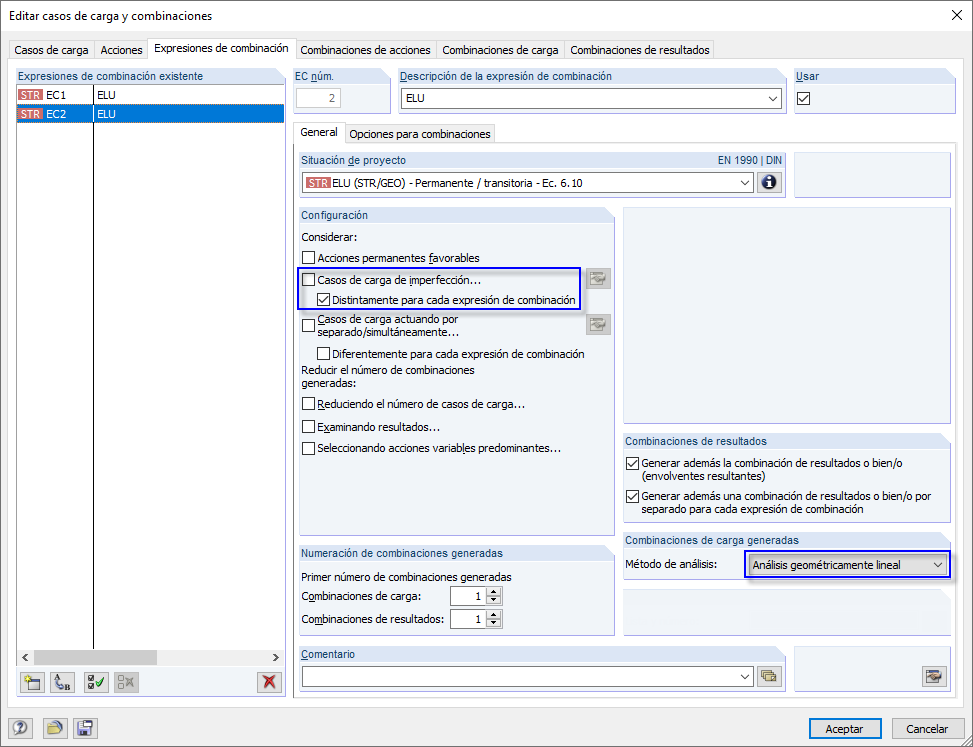
Task: Toggle the Usar checkbox
Action: [804, 98]
